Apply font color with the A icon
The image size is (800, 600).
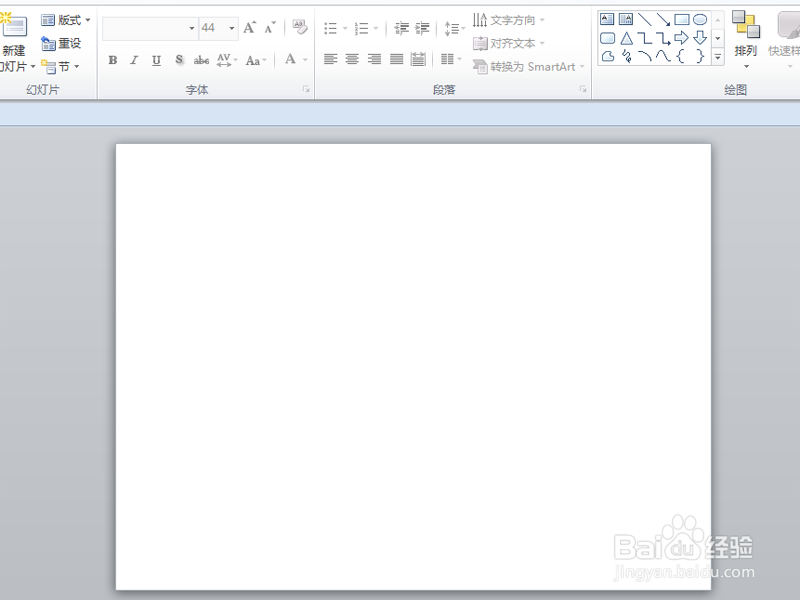coord(290,60)
